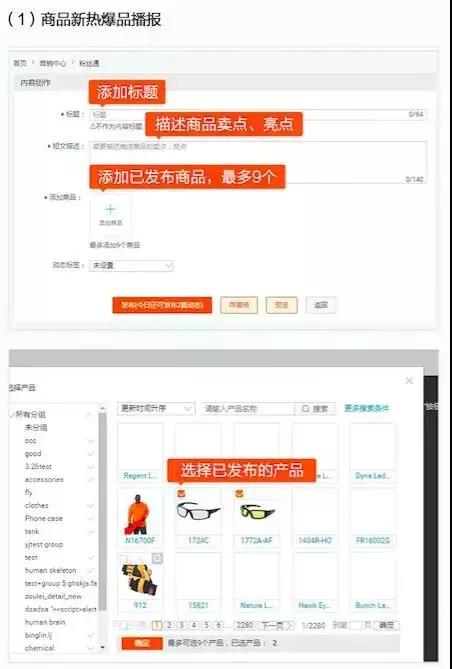452x669 pixels.
Task: Click the orange publish button
Action: pyautogui.click(x=162, y=305)
